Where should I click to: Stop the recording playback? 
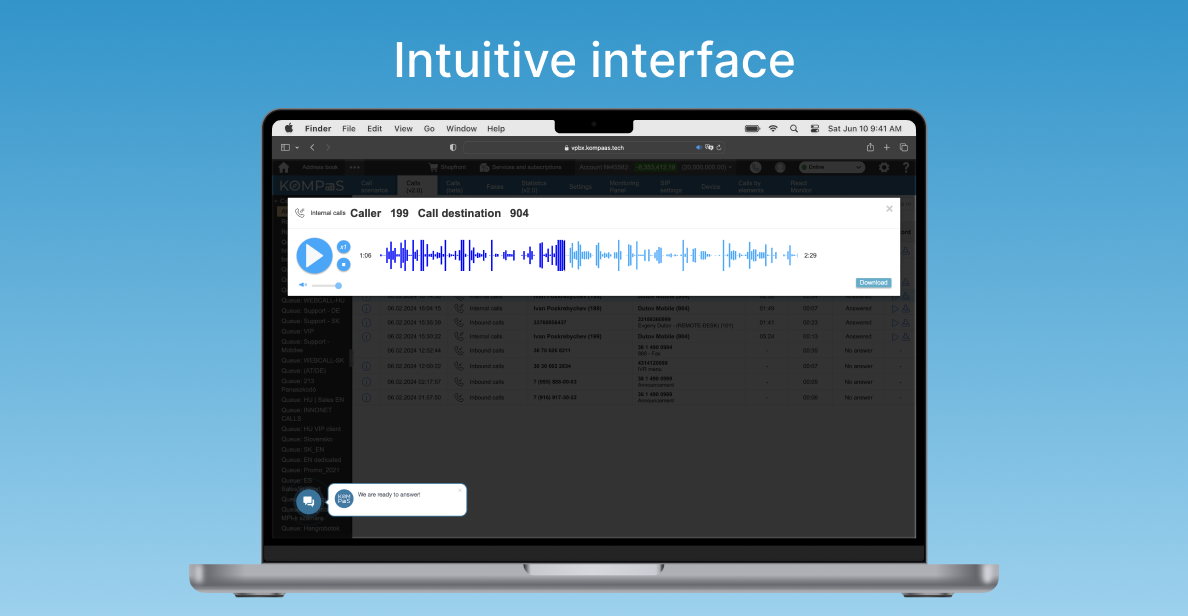point(343,265)
